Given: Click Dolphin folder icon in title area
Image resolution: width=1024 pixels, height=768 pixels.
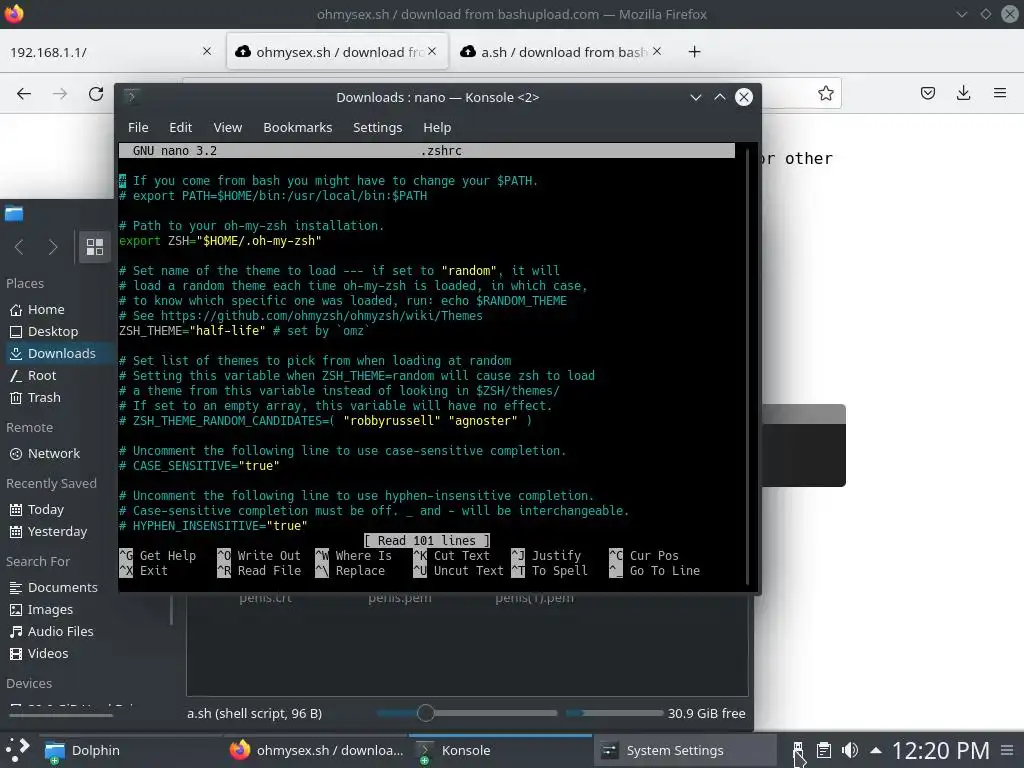Looking at the screenshot, I should pos(14,214).
